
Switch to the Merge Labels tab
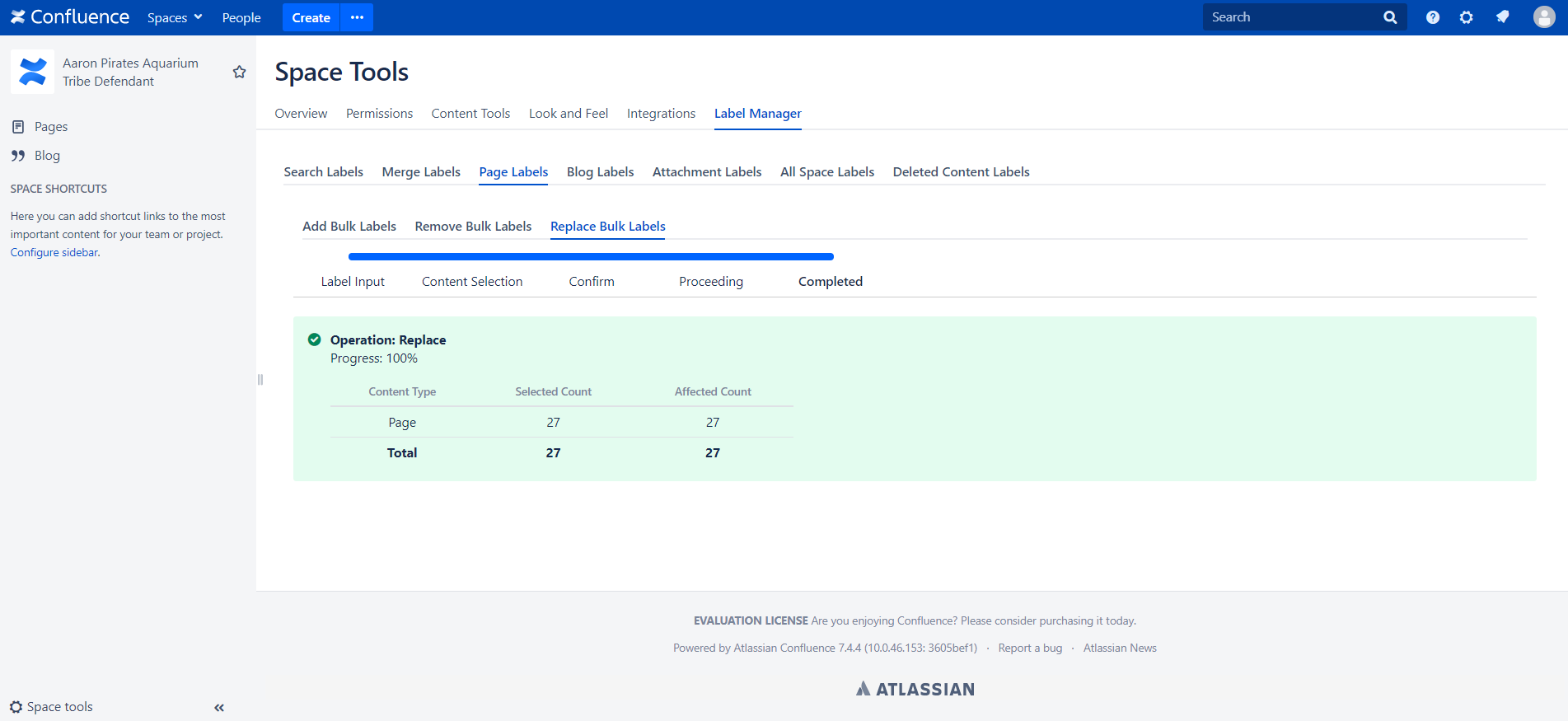[x=421, y=172]
